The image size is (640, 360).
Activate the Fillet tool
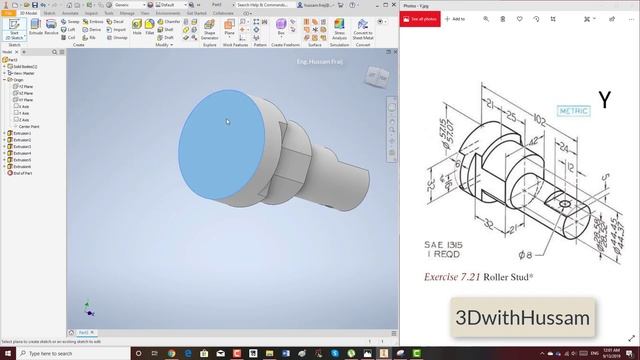(149, 27)
